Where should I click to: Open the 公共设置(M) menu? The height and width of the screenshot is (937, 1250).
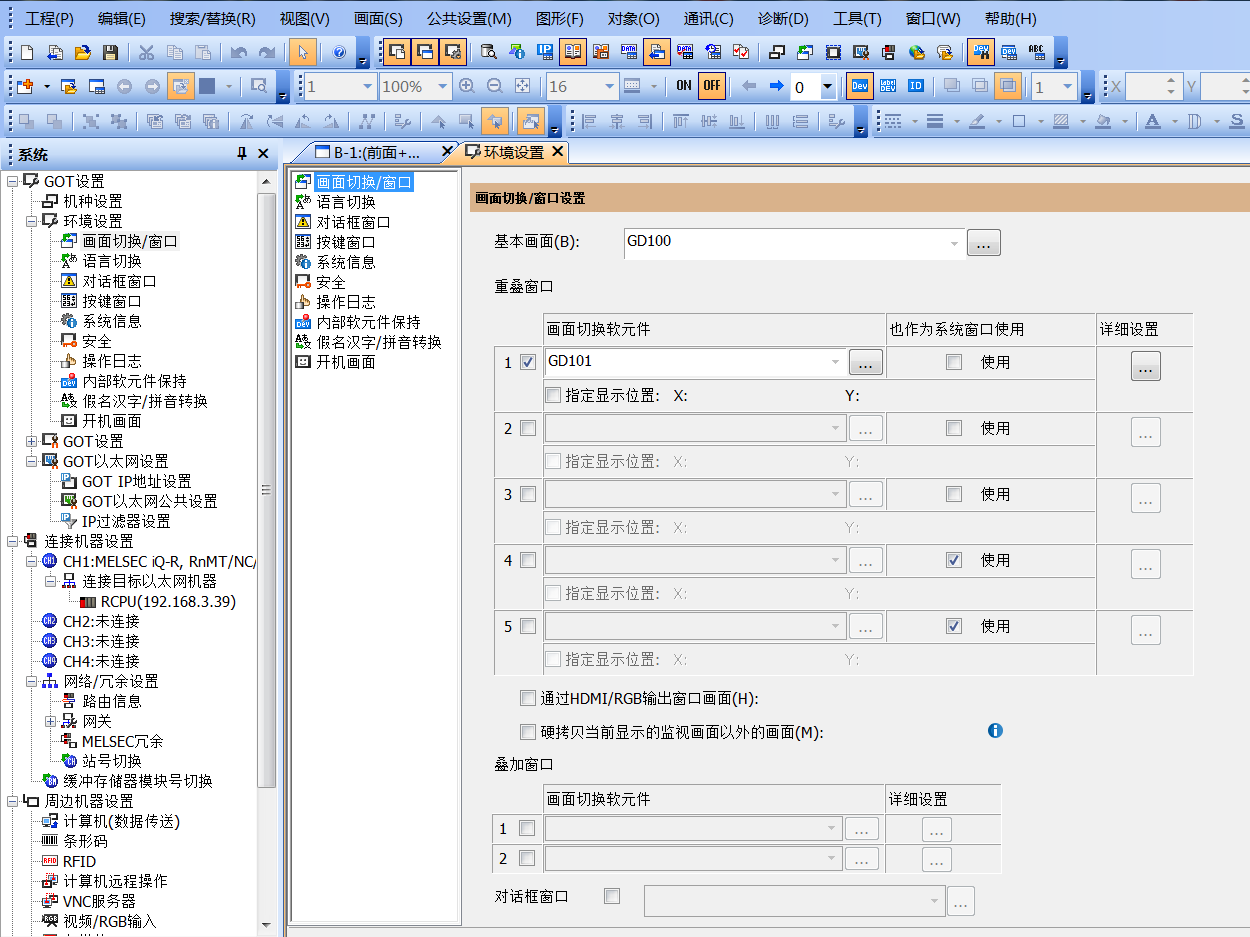pos(468,19)
